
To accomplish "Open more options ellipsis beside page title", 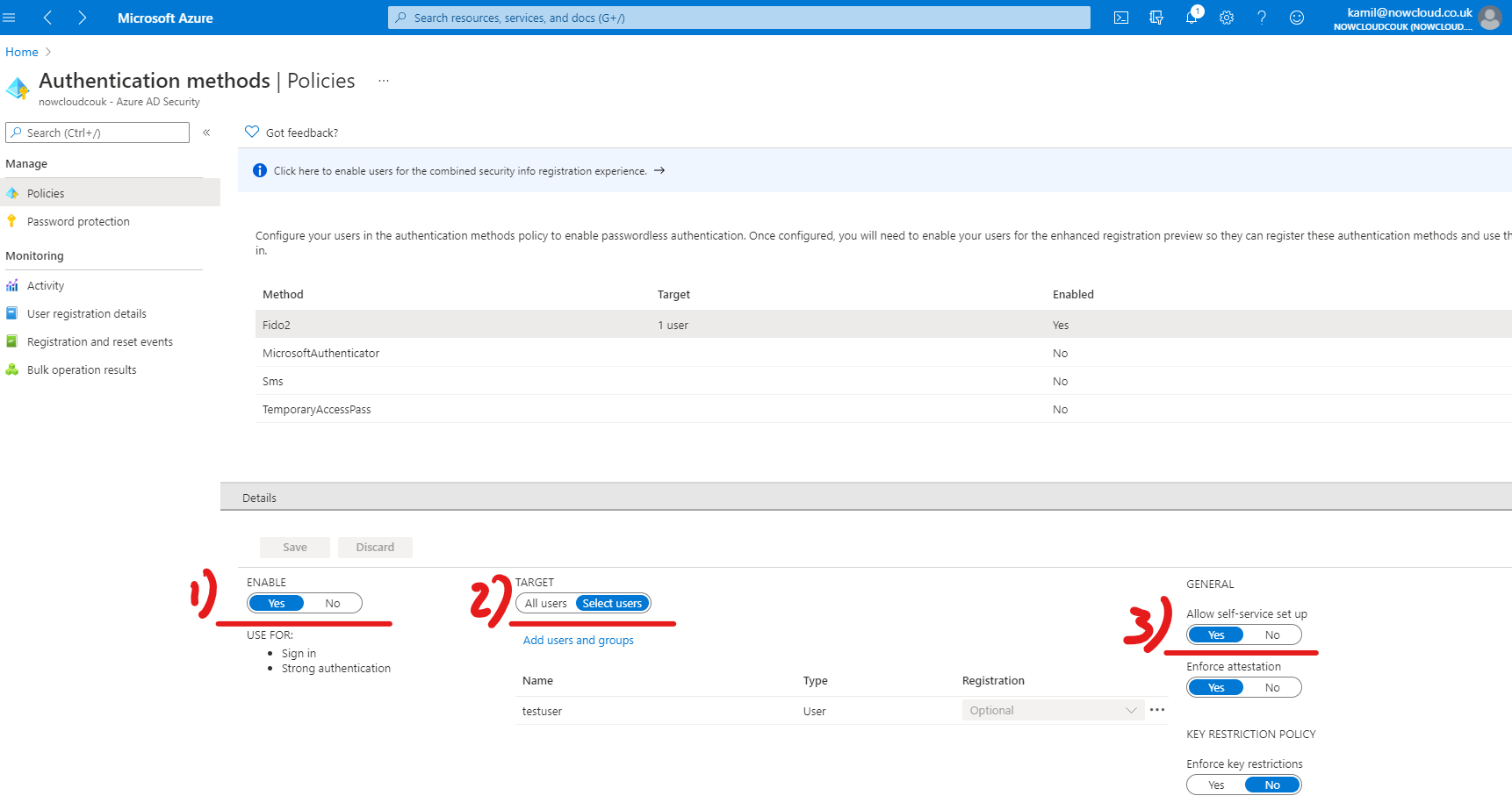I will 384,81.
